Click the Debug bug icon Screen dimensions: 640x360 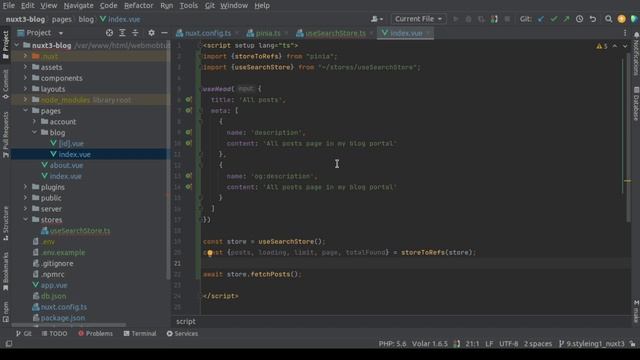click(469, 19)
